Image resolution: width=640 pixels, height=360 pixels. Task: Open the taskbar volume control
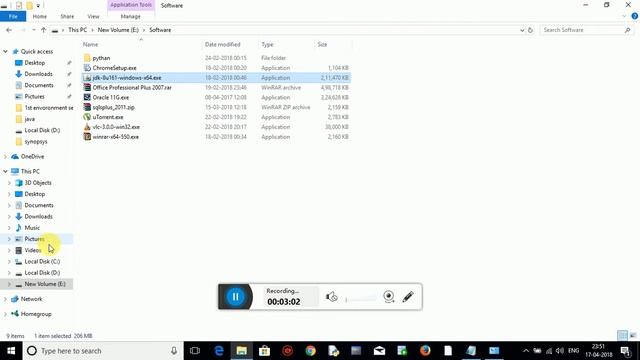560,351
